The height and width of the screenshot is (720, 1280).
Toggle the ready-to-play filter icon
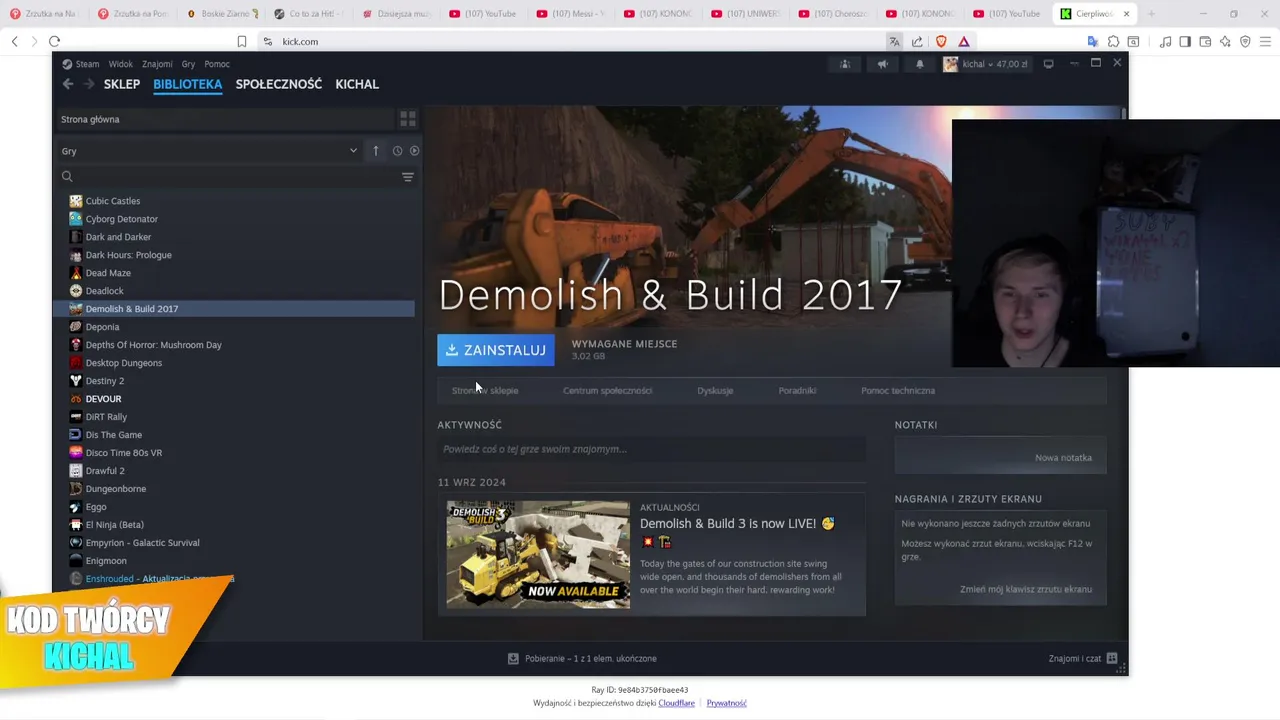click(414, 151)
